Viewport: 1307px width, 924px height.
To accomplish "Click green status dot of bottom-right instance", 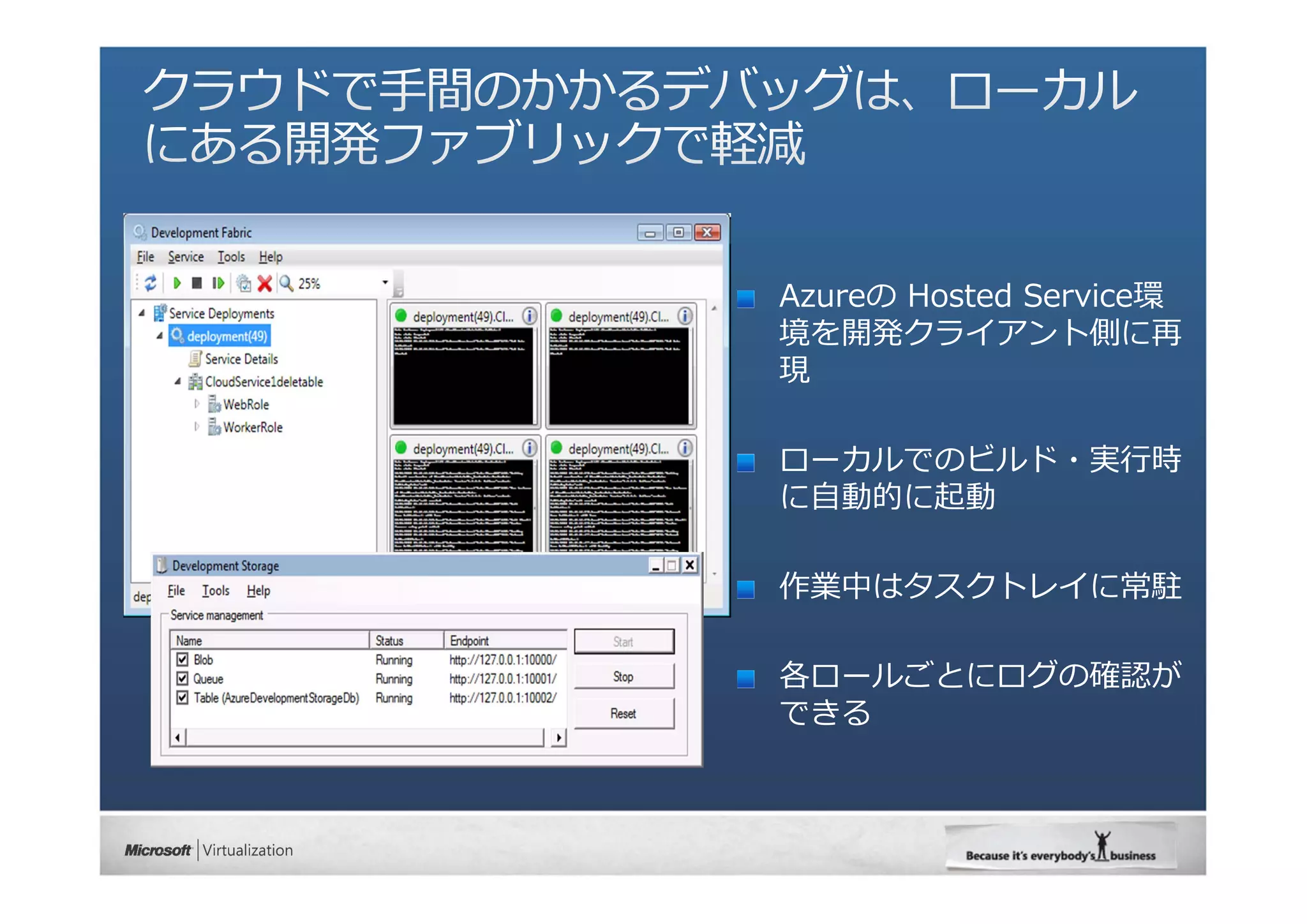I will click(x=556, y=448).
